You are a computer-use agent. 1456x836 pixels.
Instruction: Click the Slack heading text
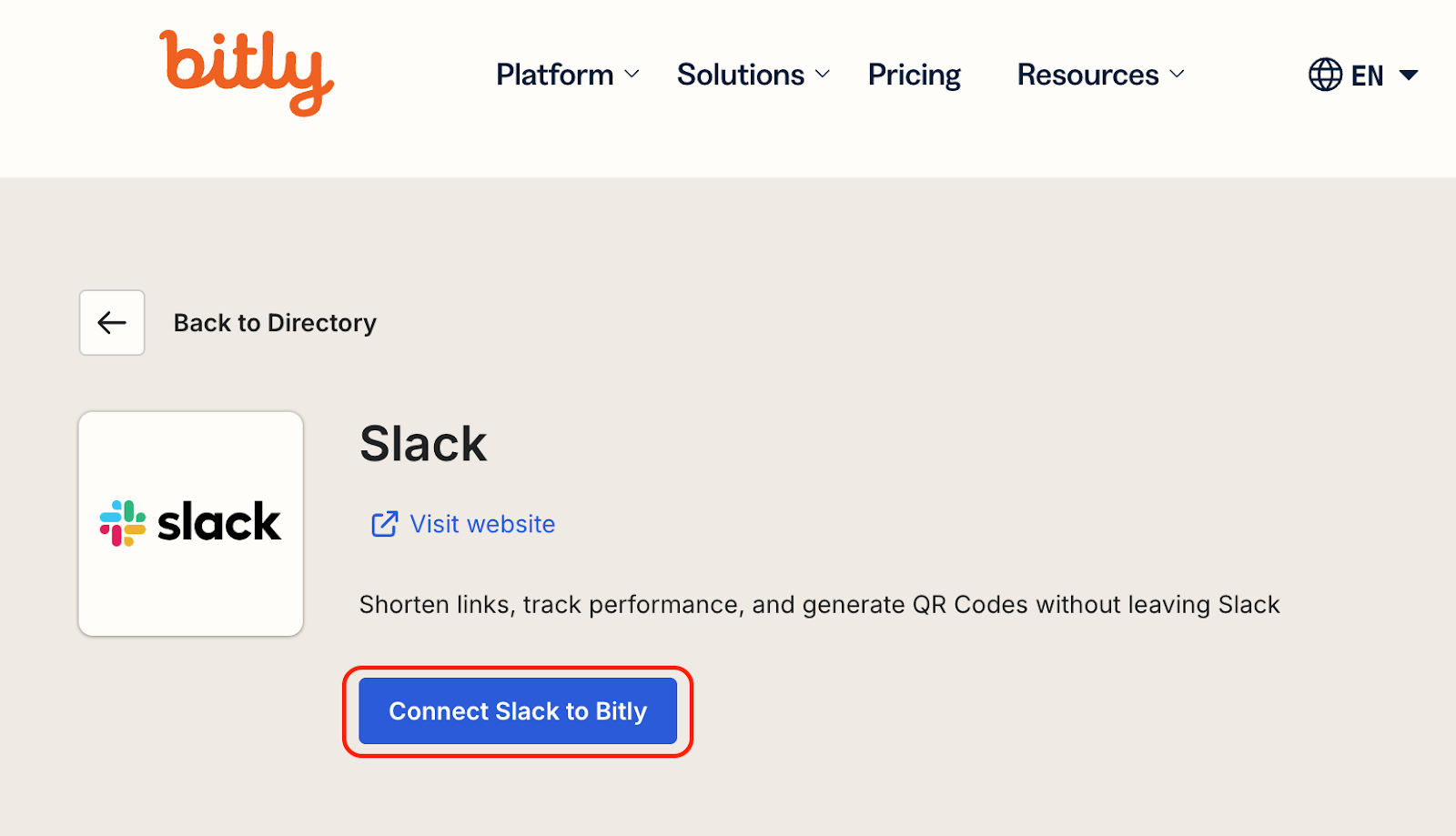tap(422, 444)
